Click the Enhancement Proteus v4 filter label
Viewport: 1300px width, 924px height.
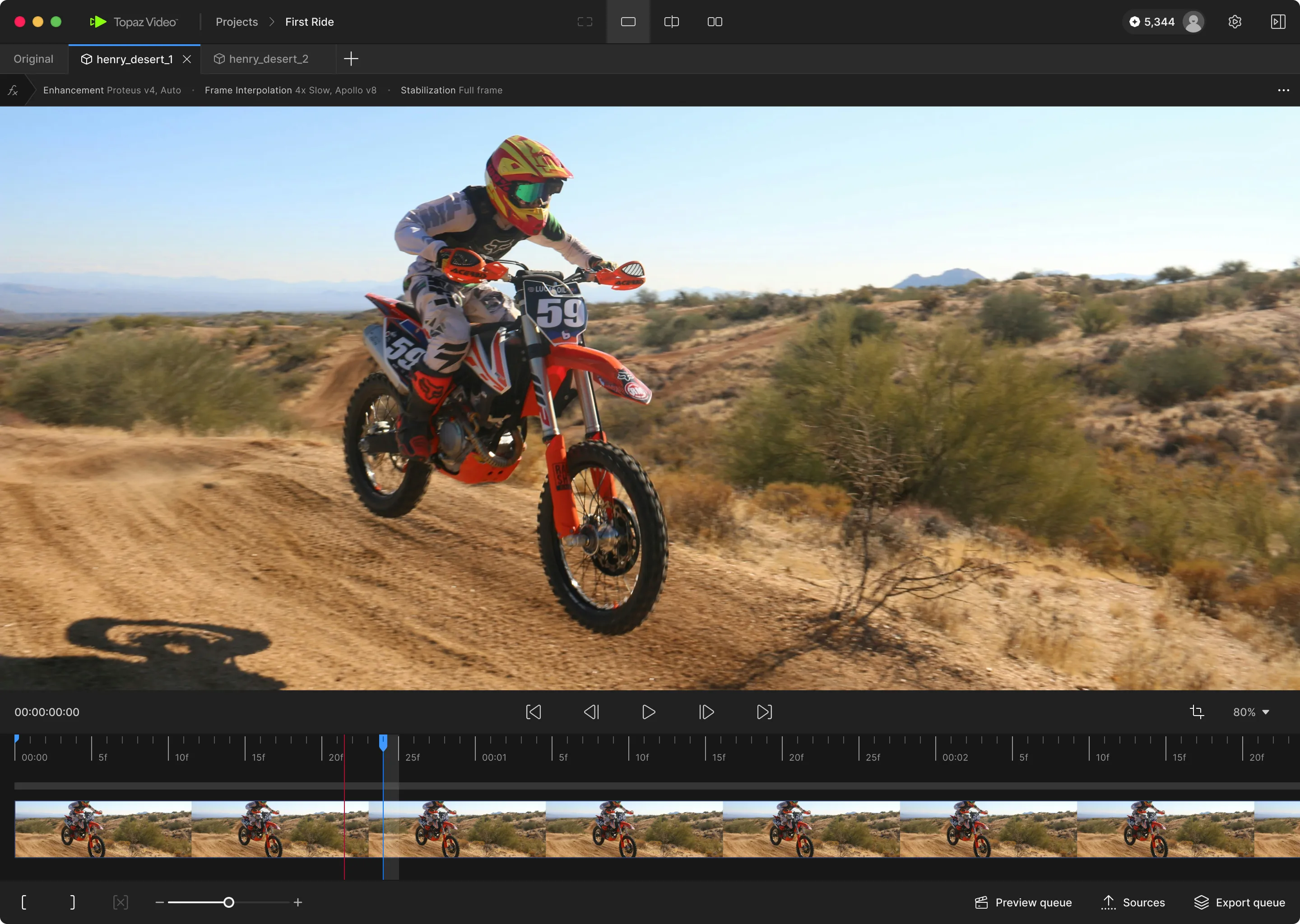(111, 90)
